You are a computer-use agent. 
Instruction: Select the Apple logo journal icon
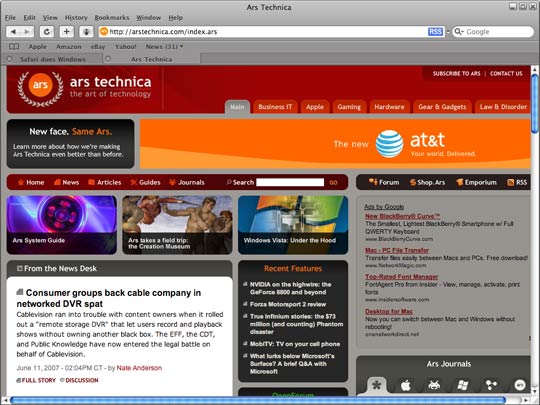406,385
